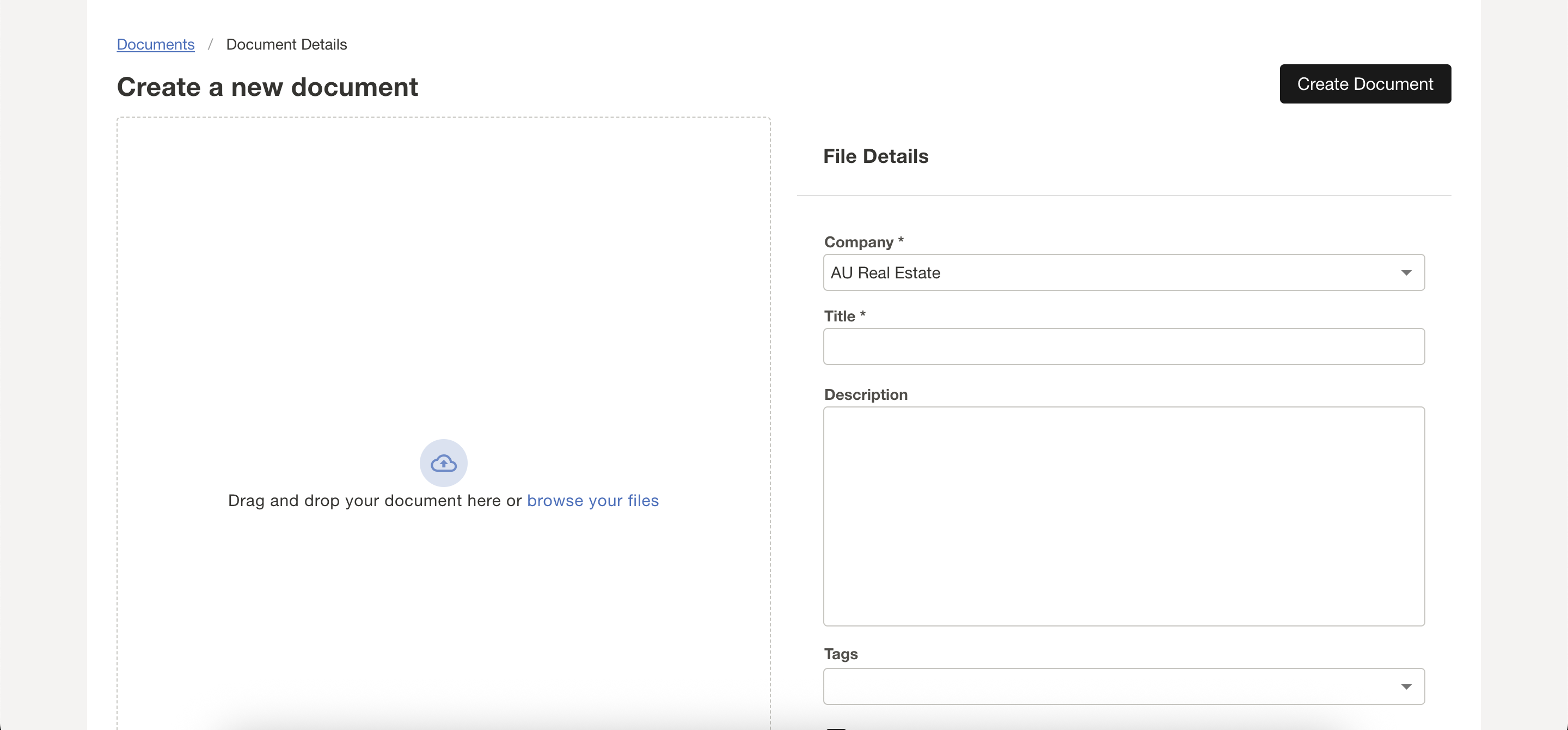Screen dimensions: 1568x730
Task: Click inside the Description text area
Action: pos(1124,516)
